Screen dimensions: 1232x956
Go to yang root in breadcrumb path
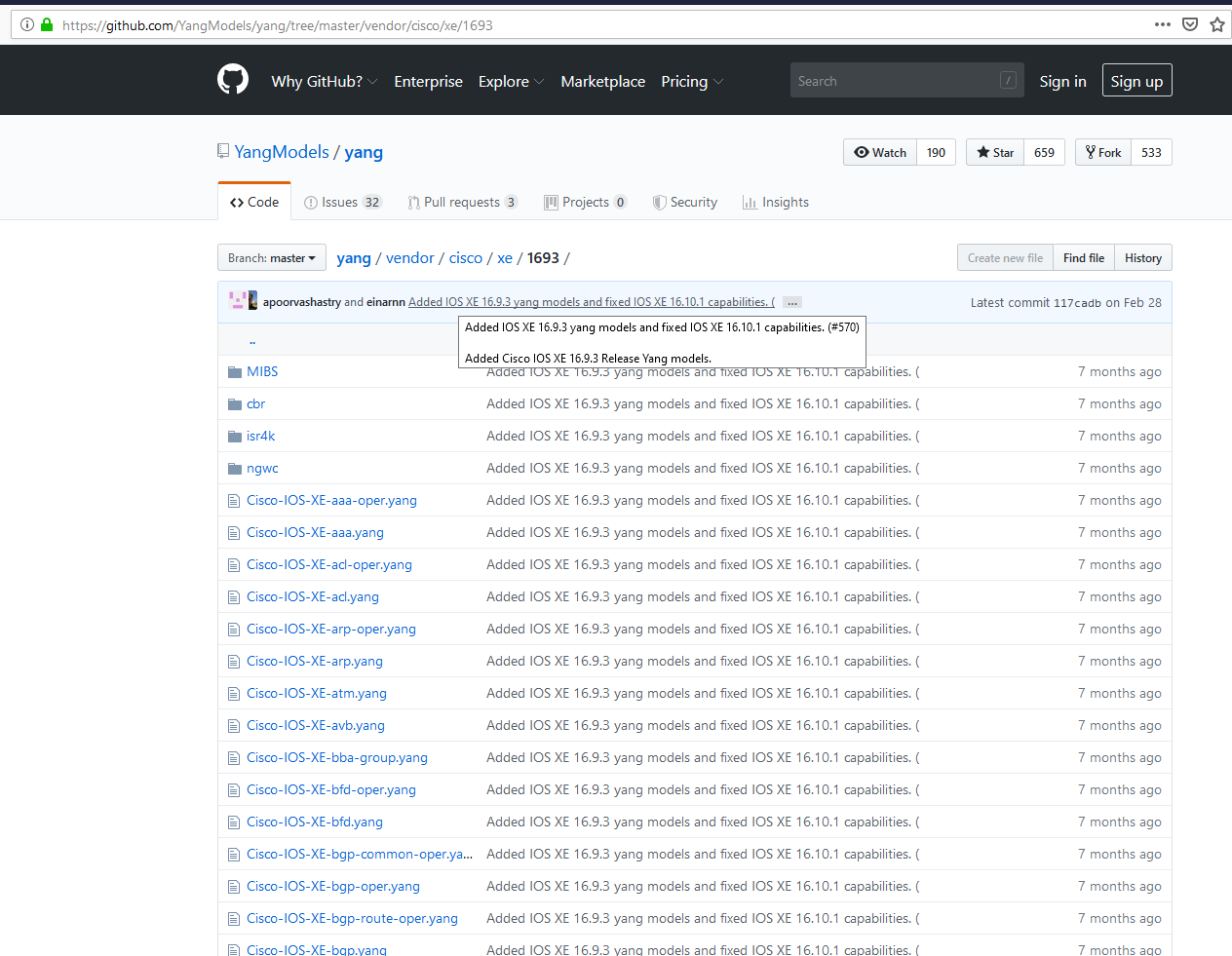[x=354, y=258]
